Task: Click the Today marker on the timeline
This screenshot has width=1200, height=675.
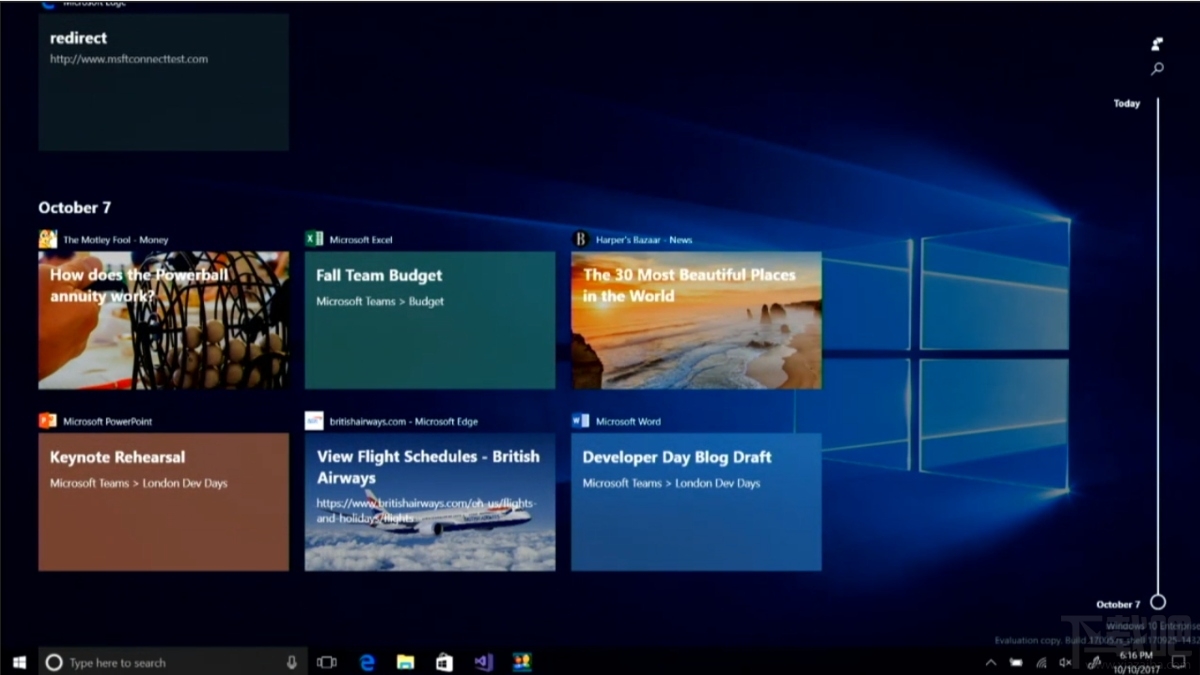Action: click(1126, 103)
